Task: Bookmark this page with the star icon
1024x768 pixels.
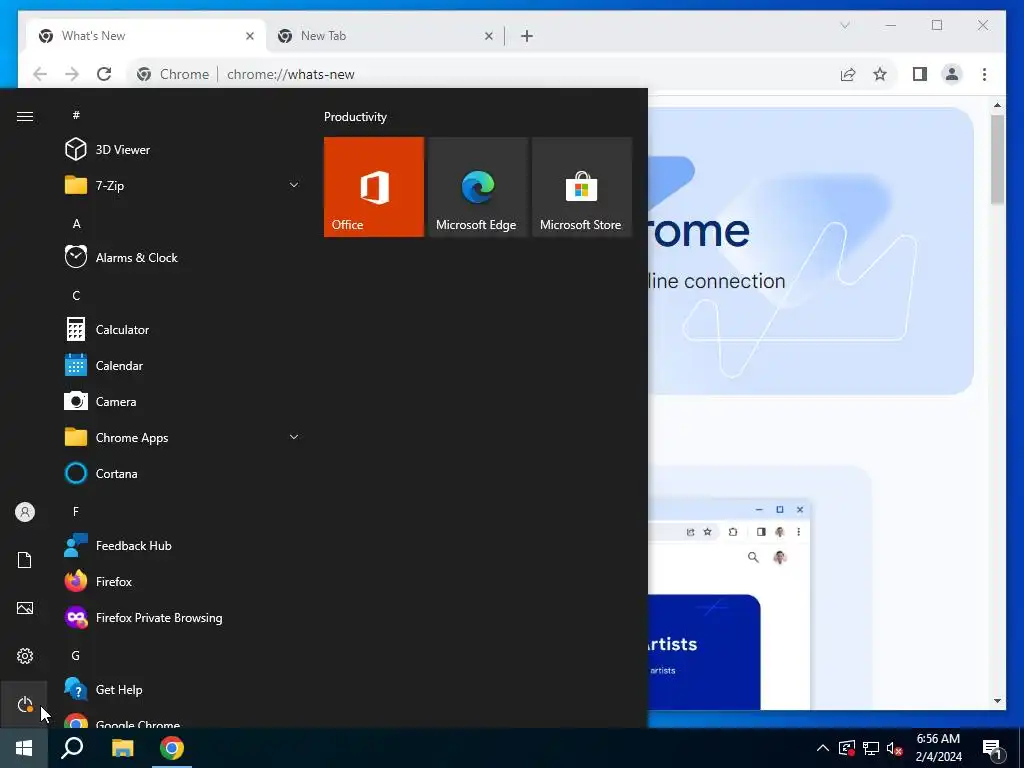Action: coord(880,74)
